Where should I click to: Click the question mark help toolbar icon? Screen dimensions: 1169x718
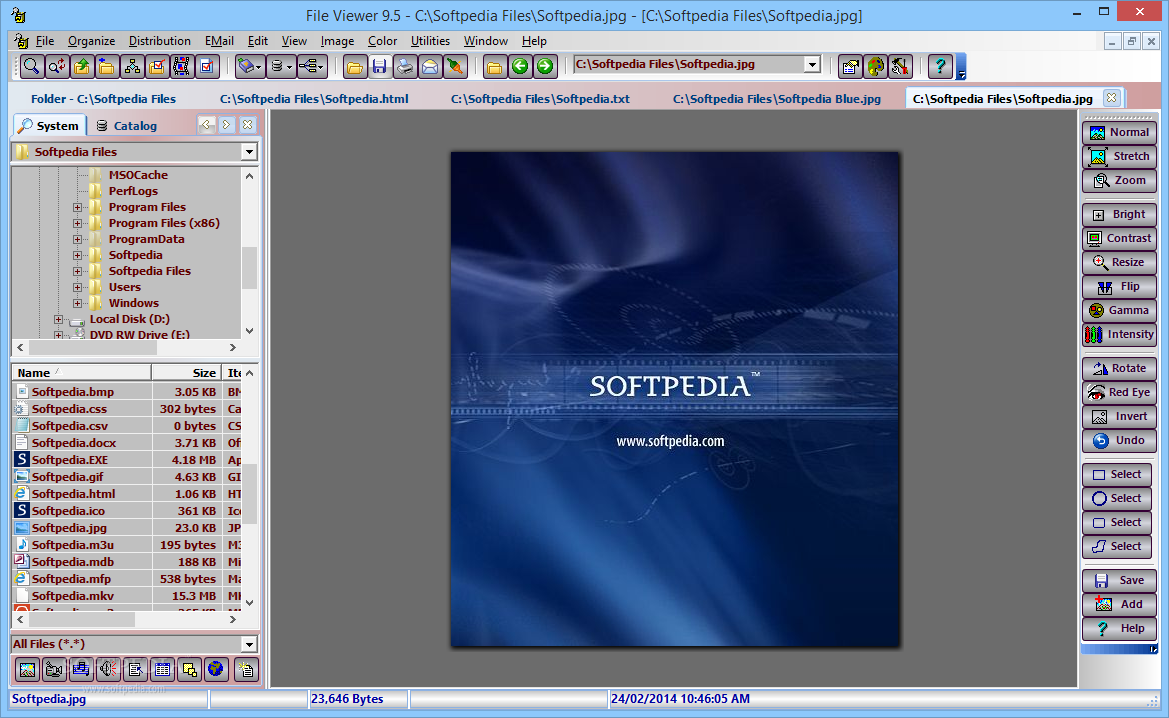(940, 66)
